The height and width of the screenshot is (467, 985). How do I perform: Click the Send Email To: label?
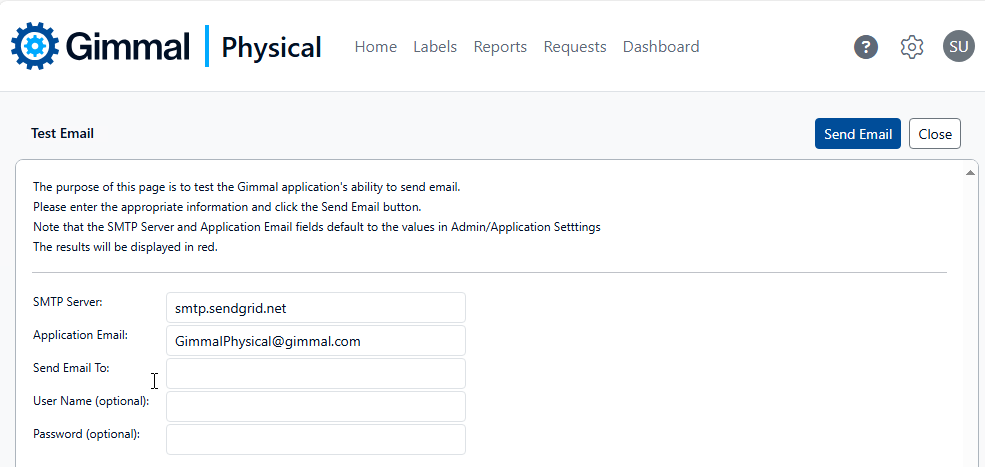(71, 368)
